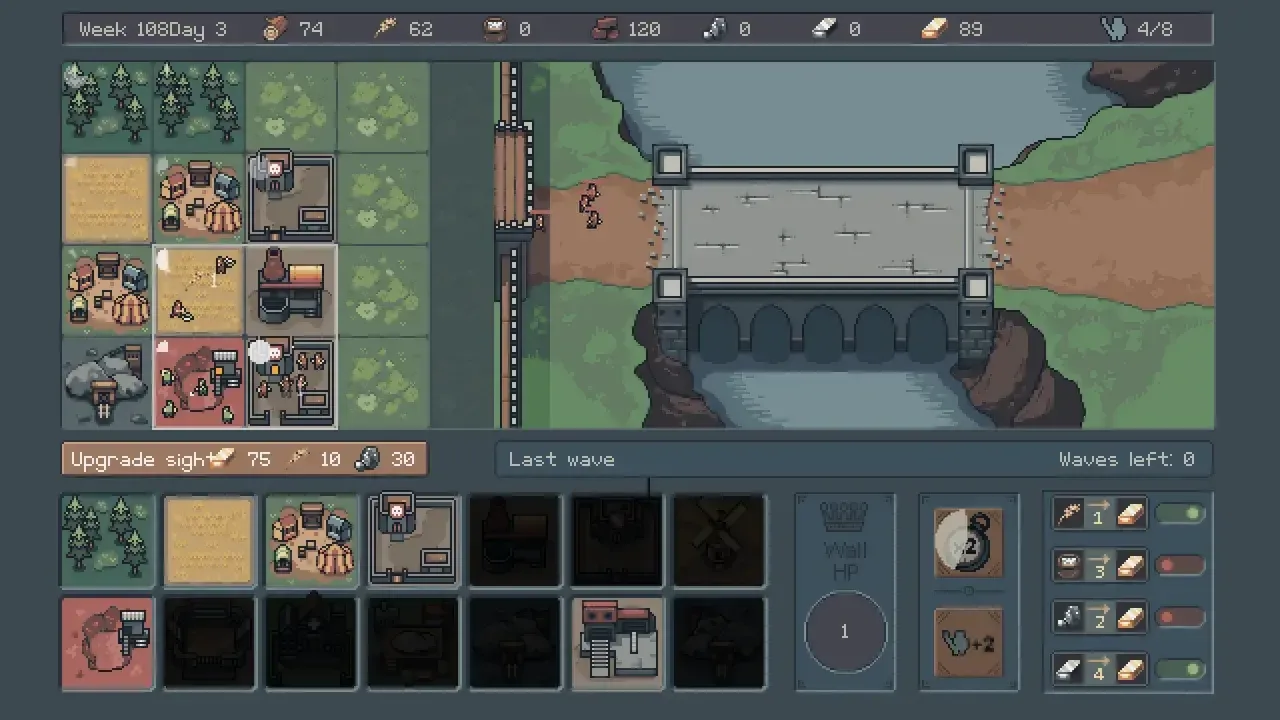Disable wheat-to-gold trade toggle
The image size is (1280, 720).
coord(1181,515)
